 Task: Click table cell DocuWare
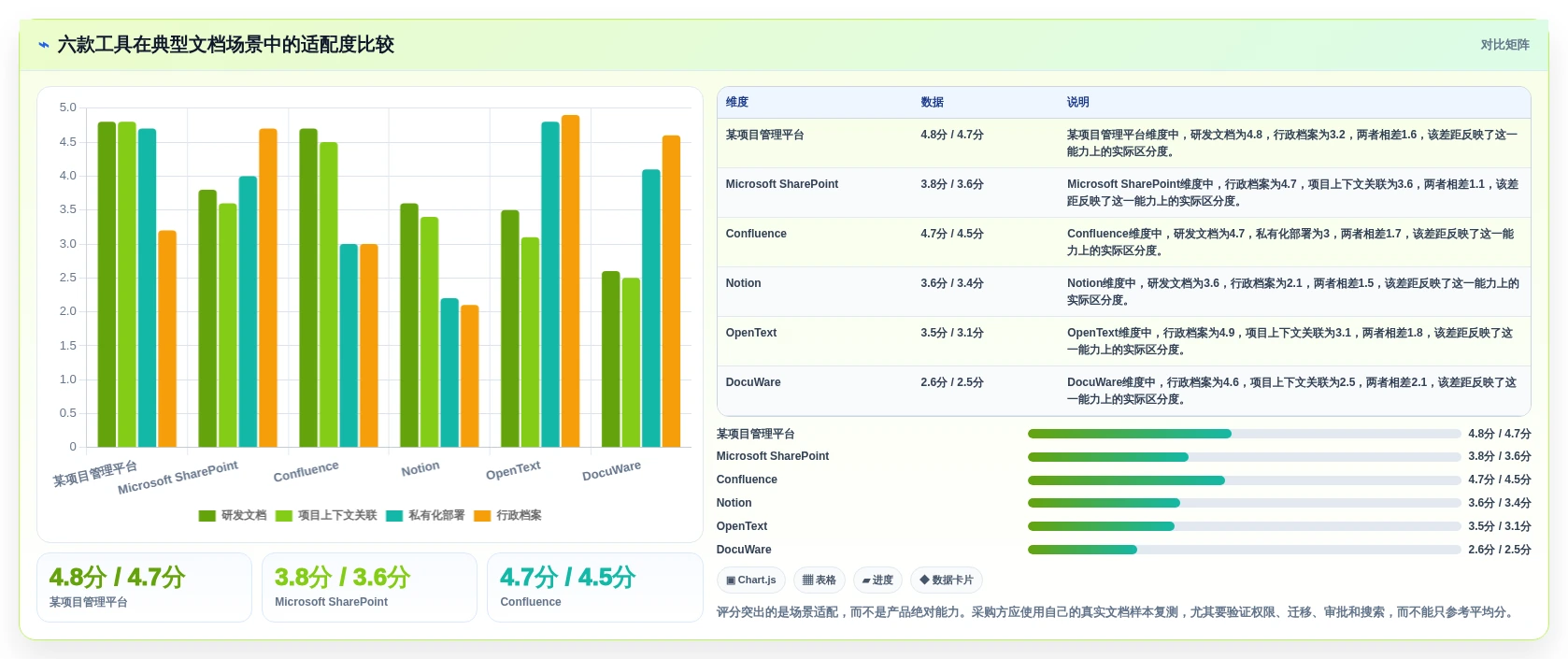[753, 382]
